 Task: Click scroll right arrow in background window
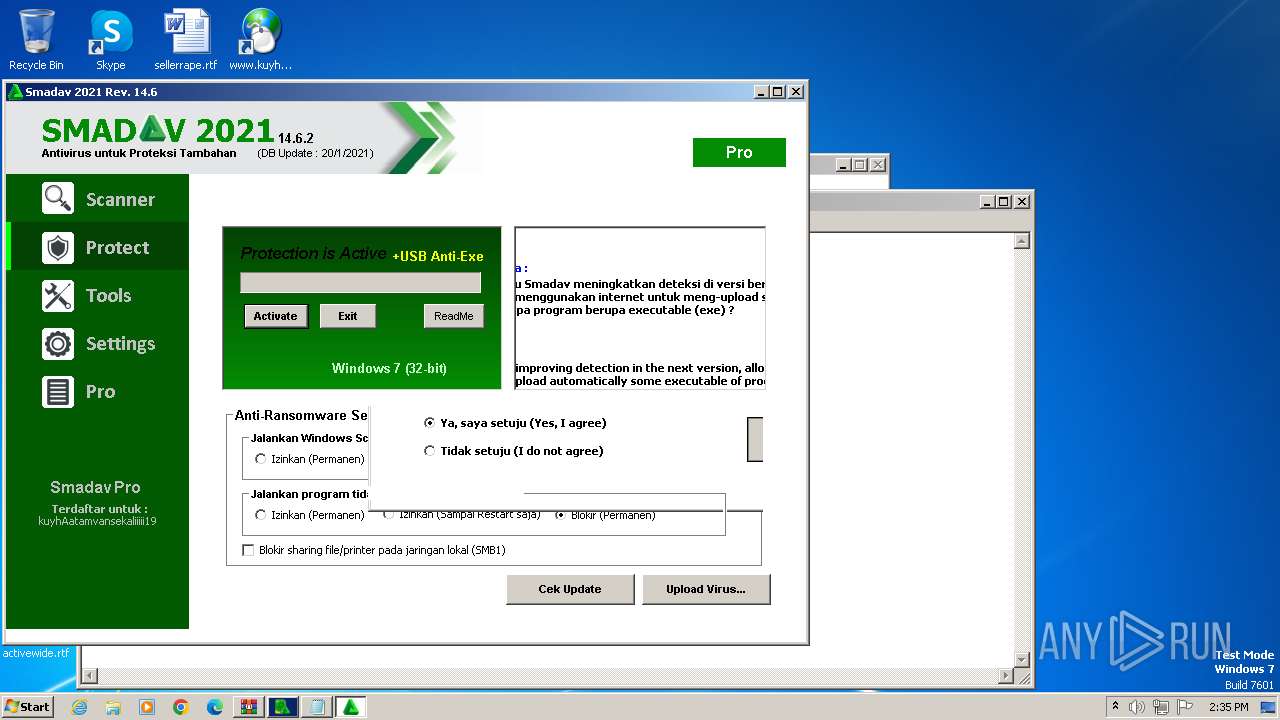(1007, 677)
